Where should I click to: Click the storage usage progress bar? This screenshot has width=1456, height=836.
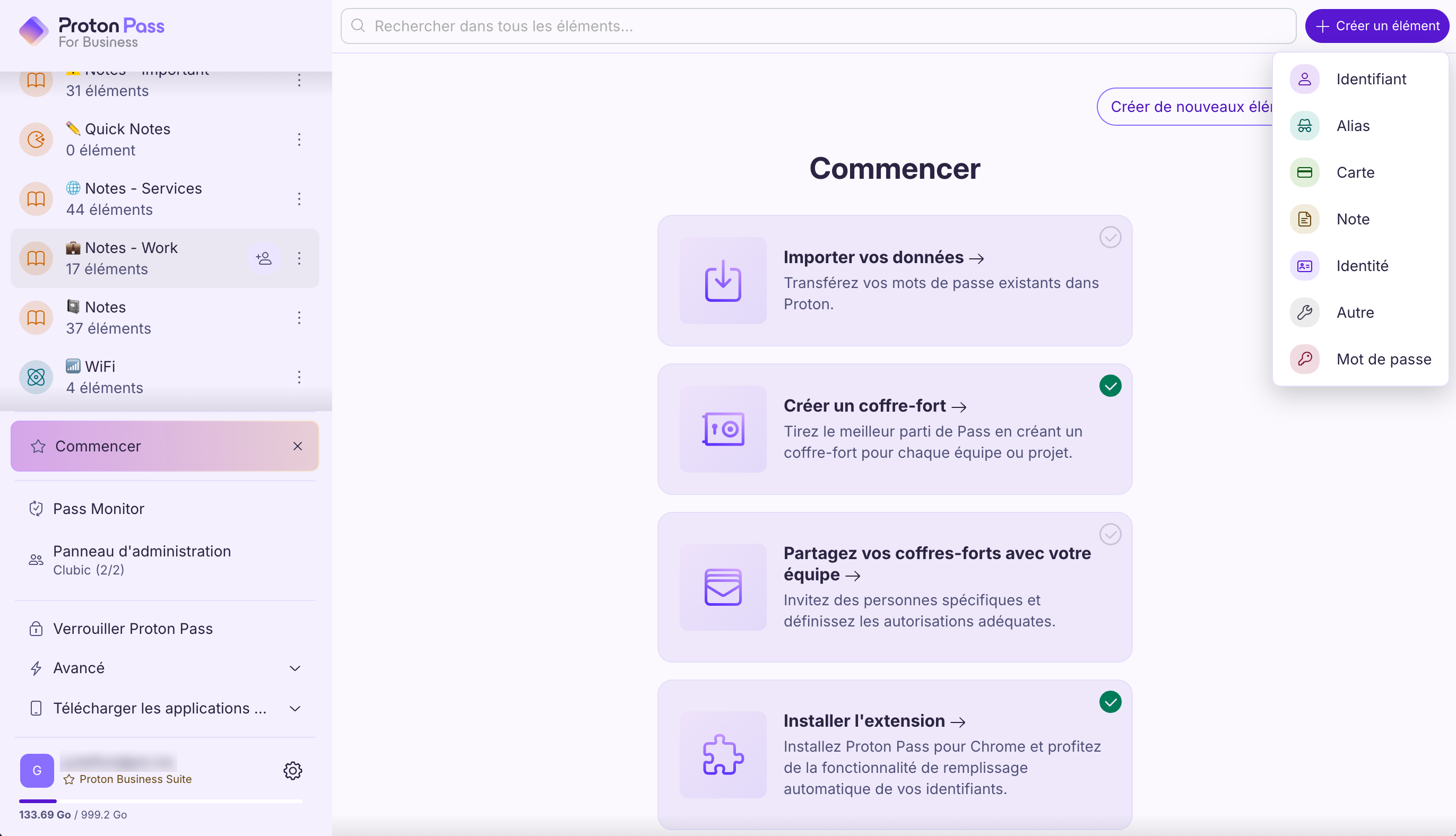(x=161, y=801)
